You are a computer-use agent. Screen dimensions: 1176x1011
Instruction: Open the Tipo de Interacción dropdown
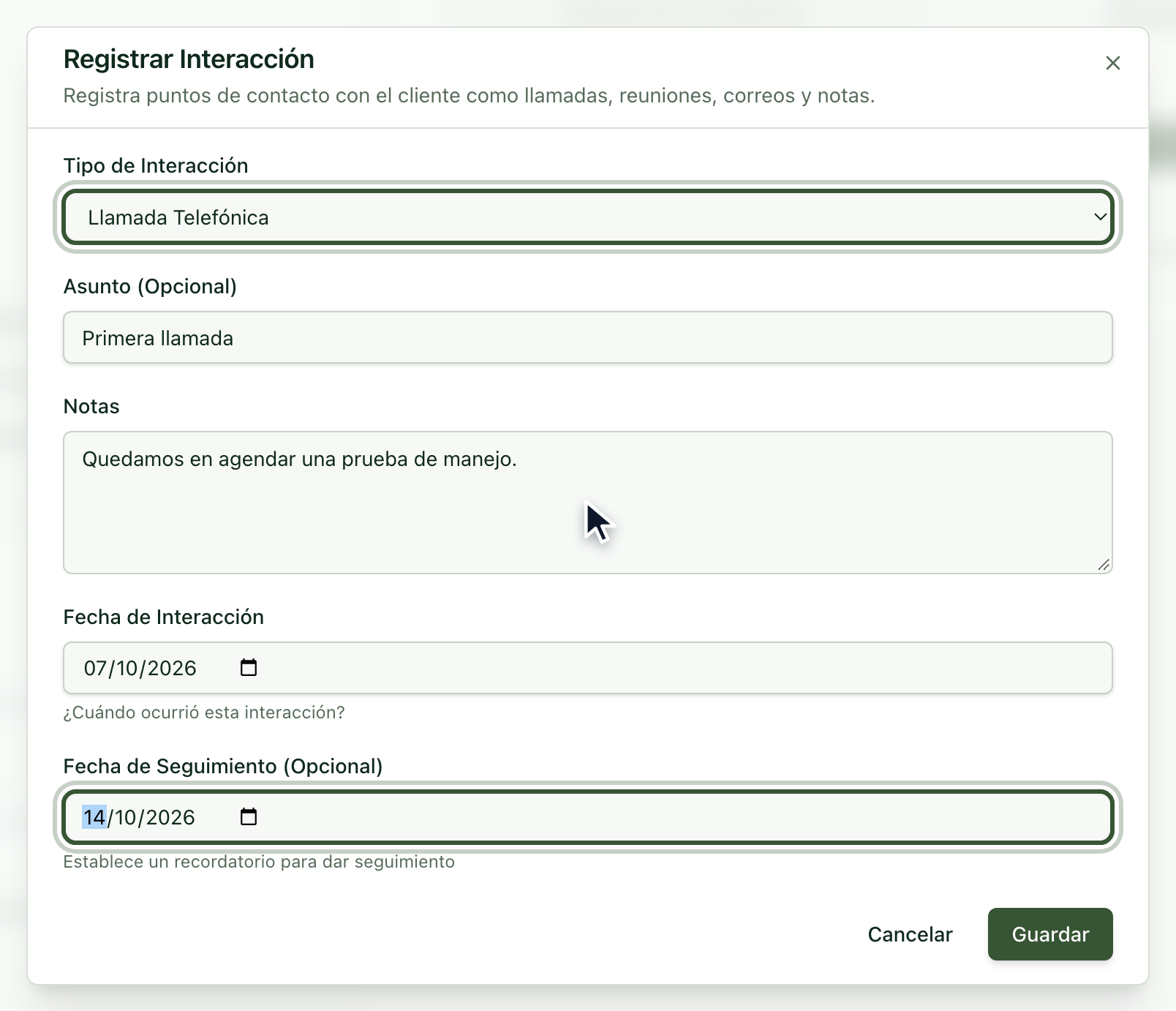588,217
